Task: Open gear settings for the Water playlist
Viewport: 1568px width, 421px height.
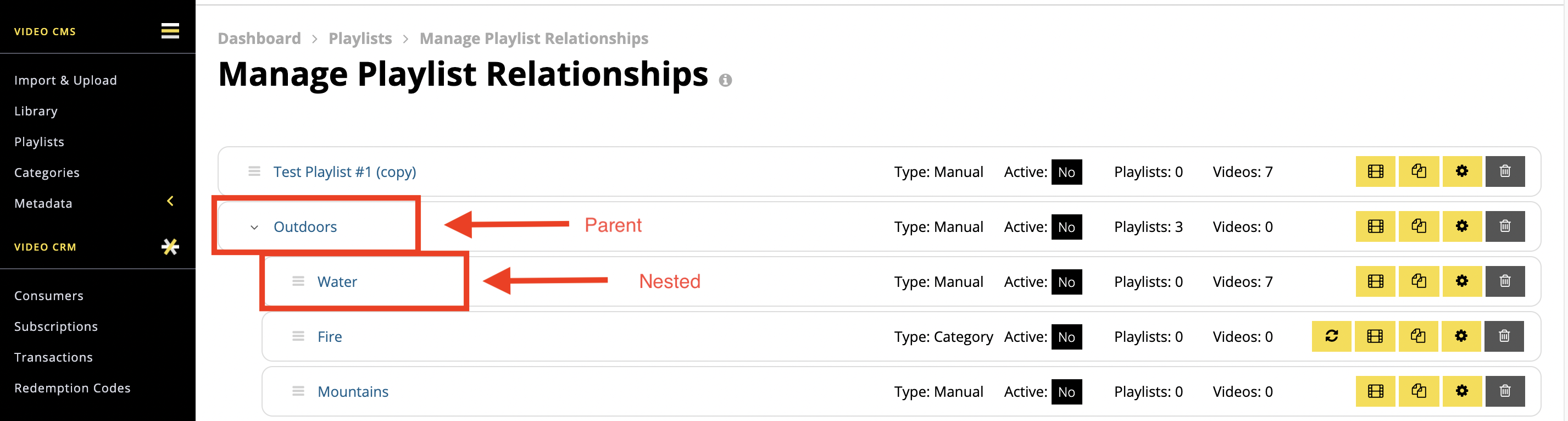Action: pos(1461,281)
